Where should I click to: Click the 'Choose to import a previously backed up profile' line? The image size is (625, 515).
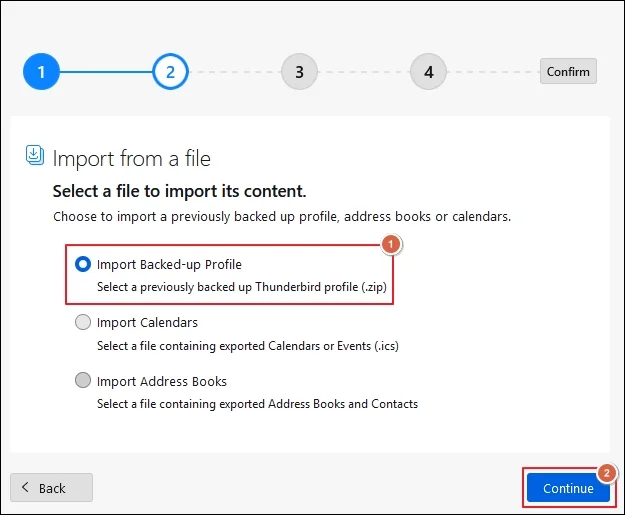282,216
